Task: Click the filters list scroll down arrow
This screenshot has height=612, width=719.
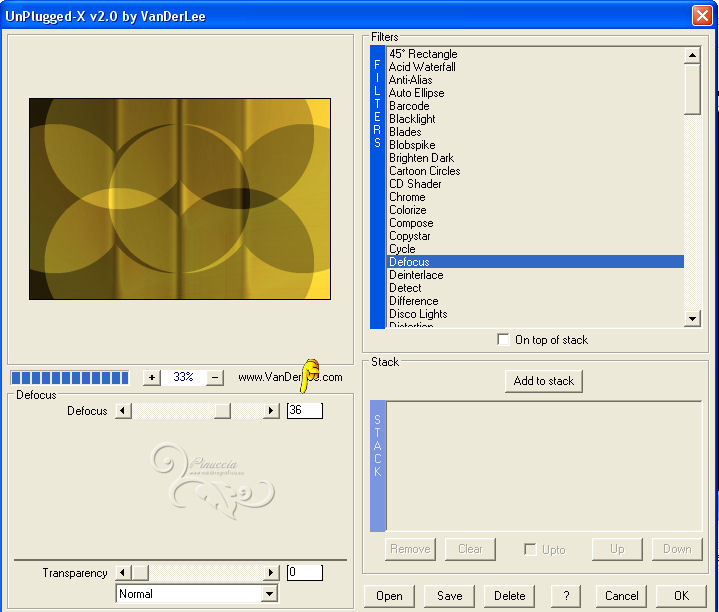Action: tap(692, 318)
